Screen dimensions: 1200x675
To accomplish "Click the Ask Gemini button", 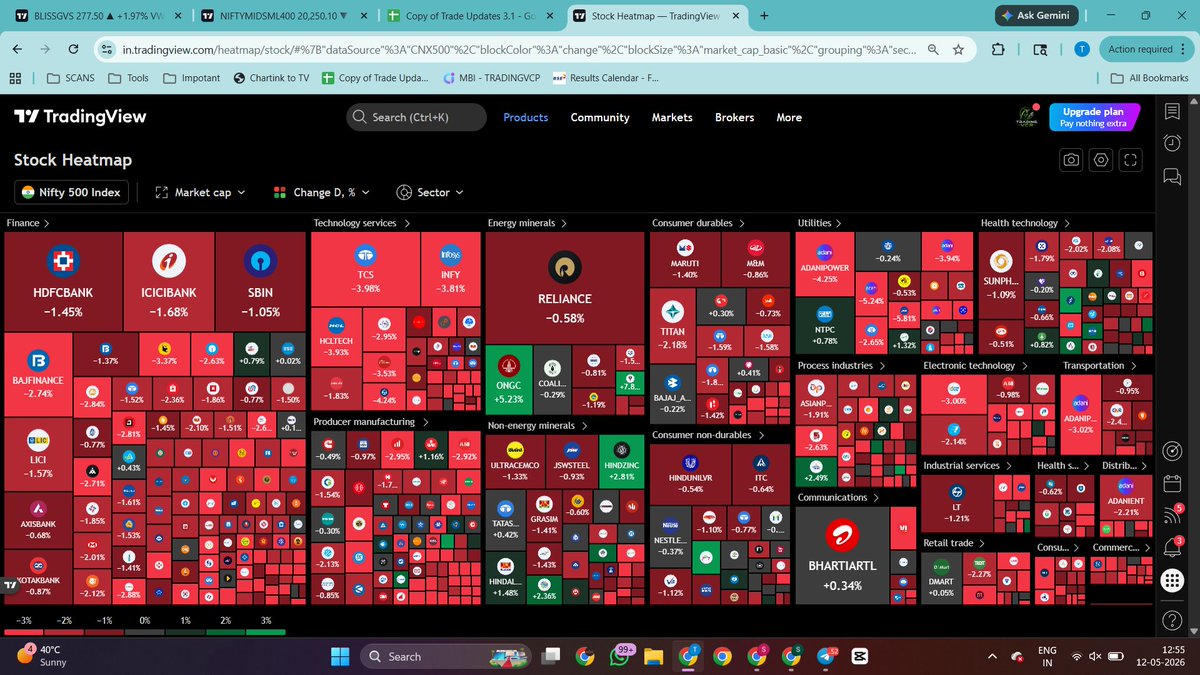I will tap(1035, 16).
